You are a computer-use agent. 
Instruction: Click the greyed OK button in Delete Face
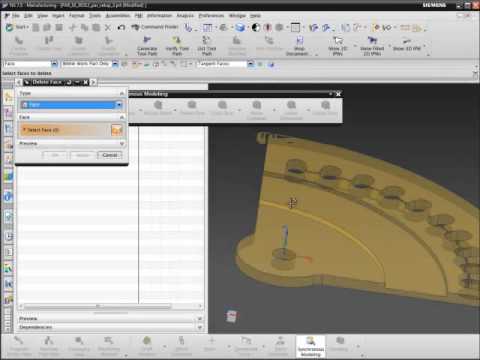click(55, 155)
